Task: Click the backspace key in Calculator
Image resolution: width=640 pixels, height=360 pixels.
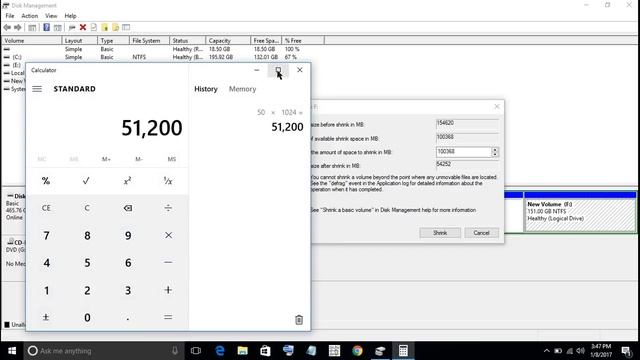Action: 128,208
